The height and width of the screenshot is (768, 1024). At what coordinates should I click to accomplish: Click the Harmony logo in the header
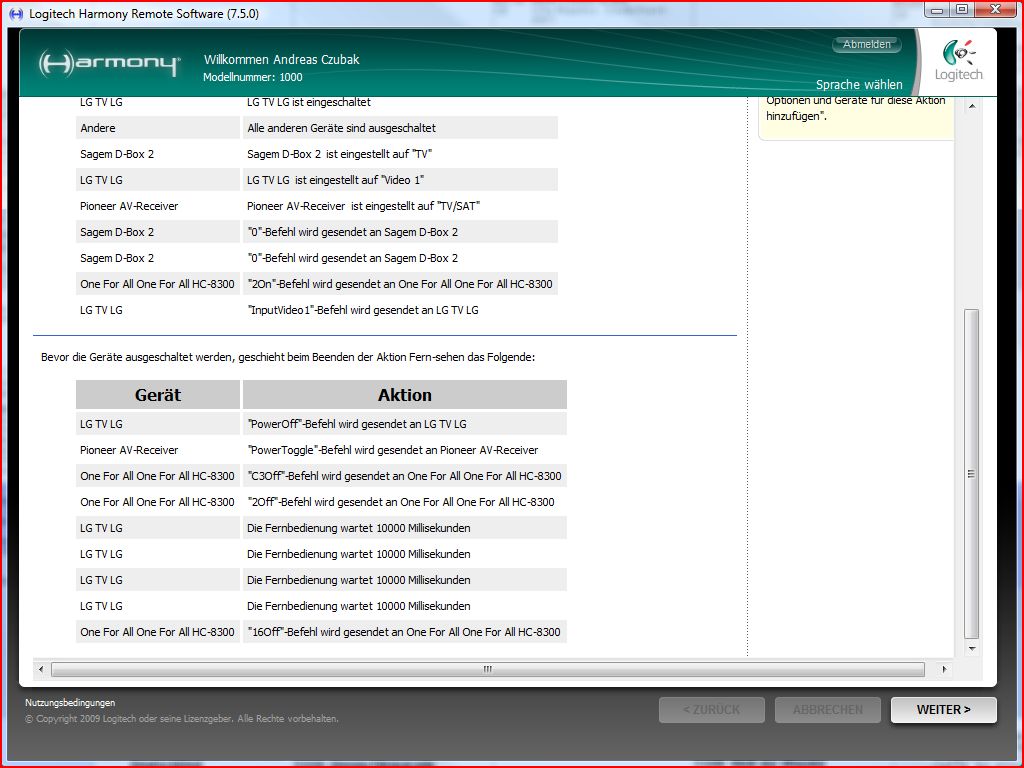coord(110,64)
